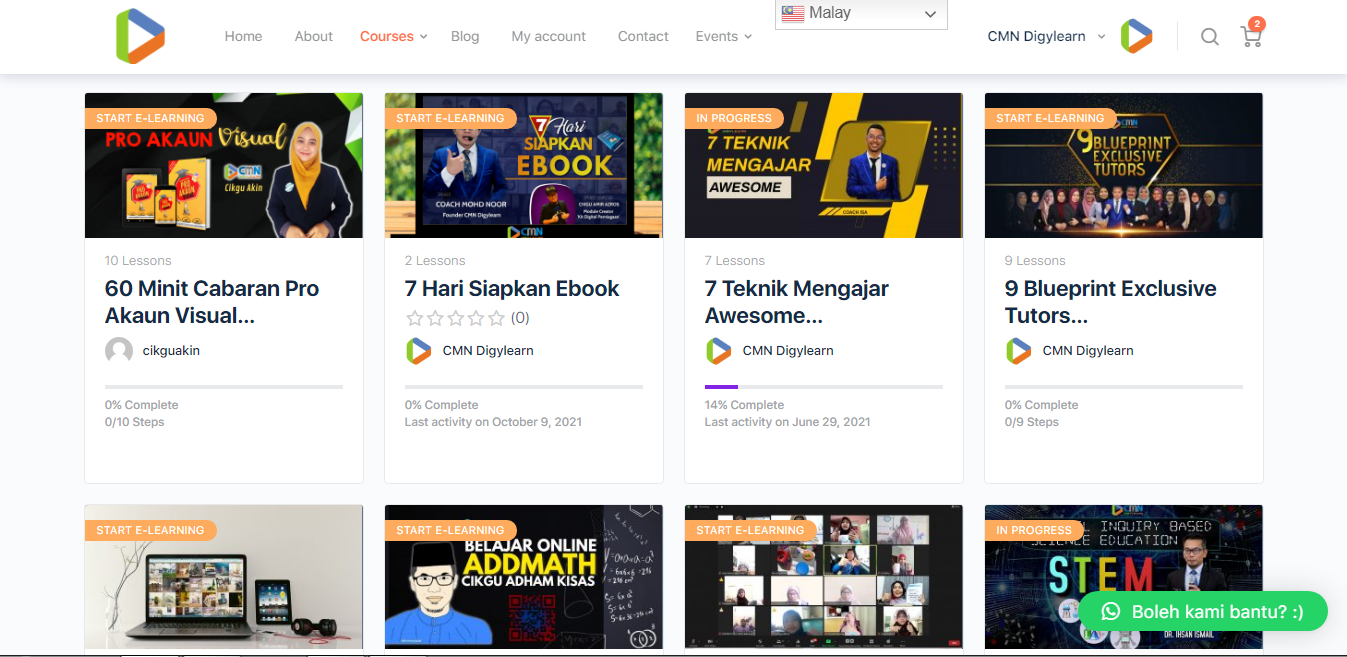Click CMN Digylearn logo under 7 Hari Siapkan Ebook
Screen dimensions: 1347x657
[418, 351]
